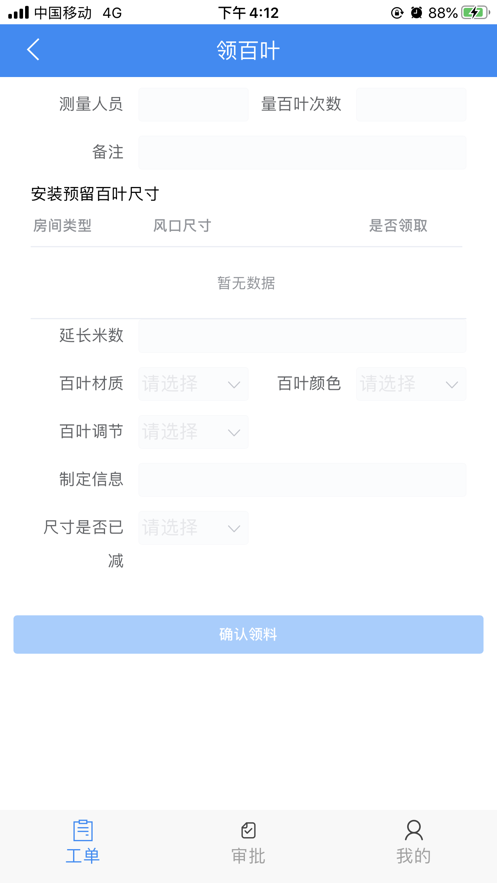Tap the battery status icon
This screenshot has height=883, width=497.
475,13
